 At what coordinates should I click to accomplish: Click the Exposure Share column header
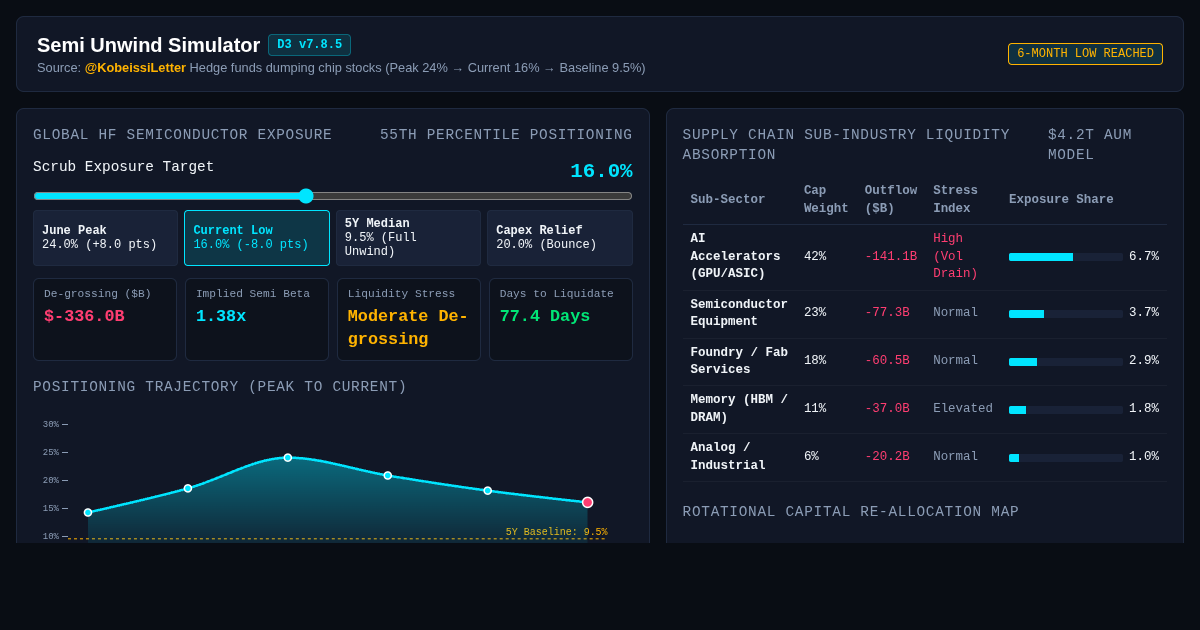1061,200
